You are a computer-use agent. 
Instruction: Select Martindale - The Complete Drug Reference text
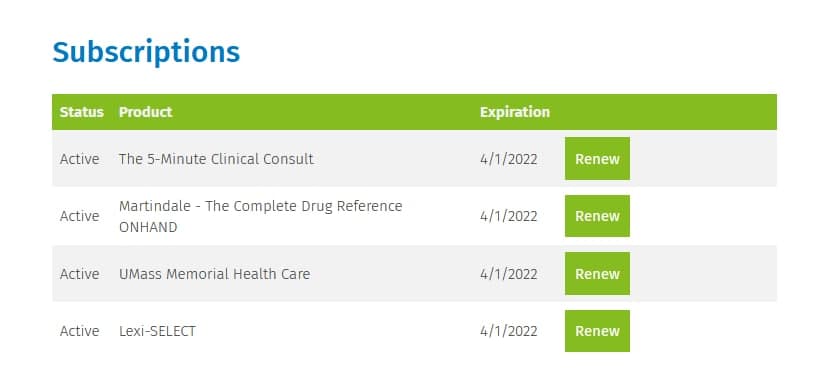click(260, 206)
